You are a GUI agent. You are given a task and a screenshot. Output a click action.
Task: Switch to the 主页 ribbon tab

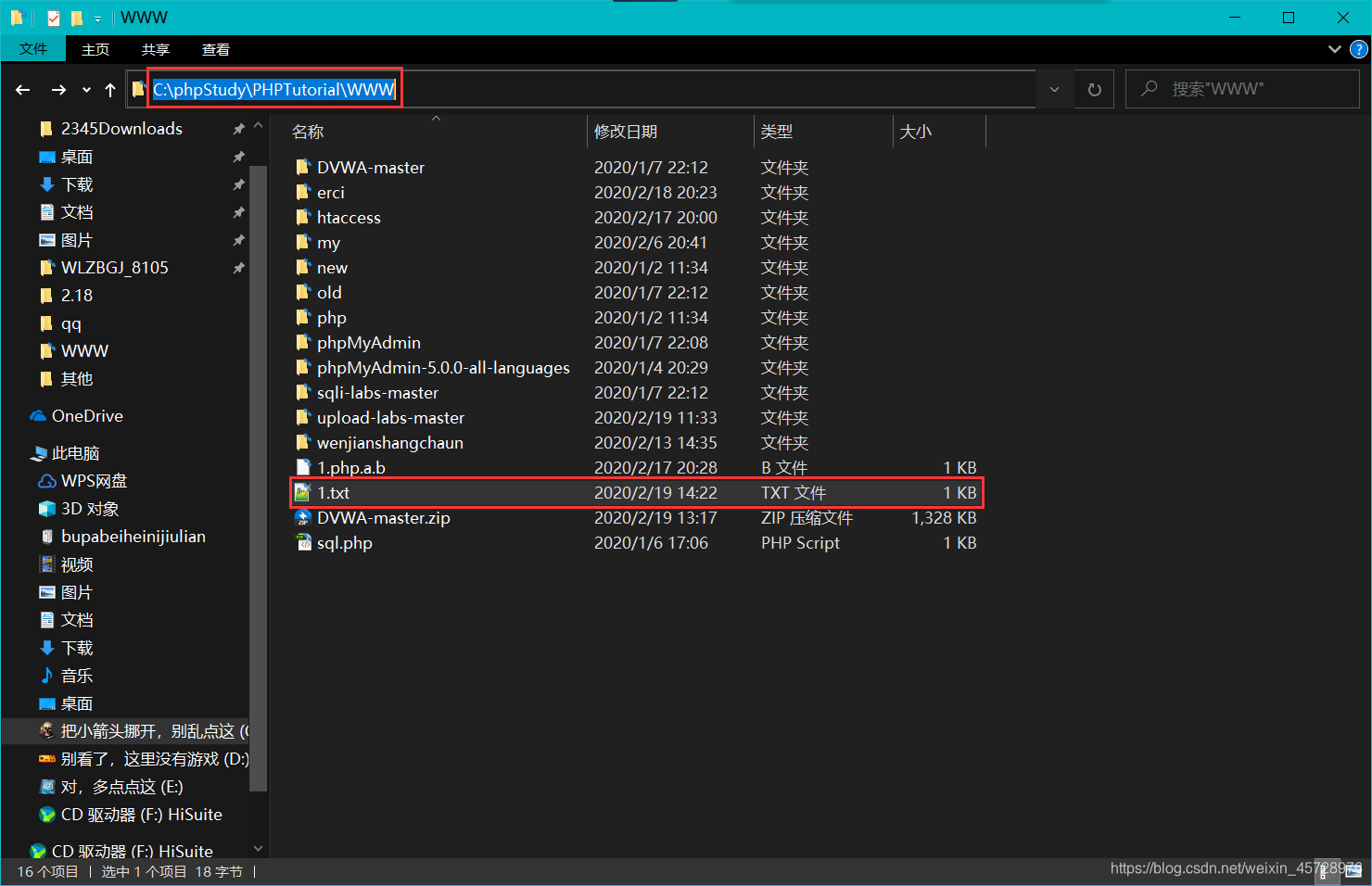pos(95,49)
